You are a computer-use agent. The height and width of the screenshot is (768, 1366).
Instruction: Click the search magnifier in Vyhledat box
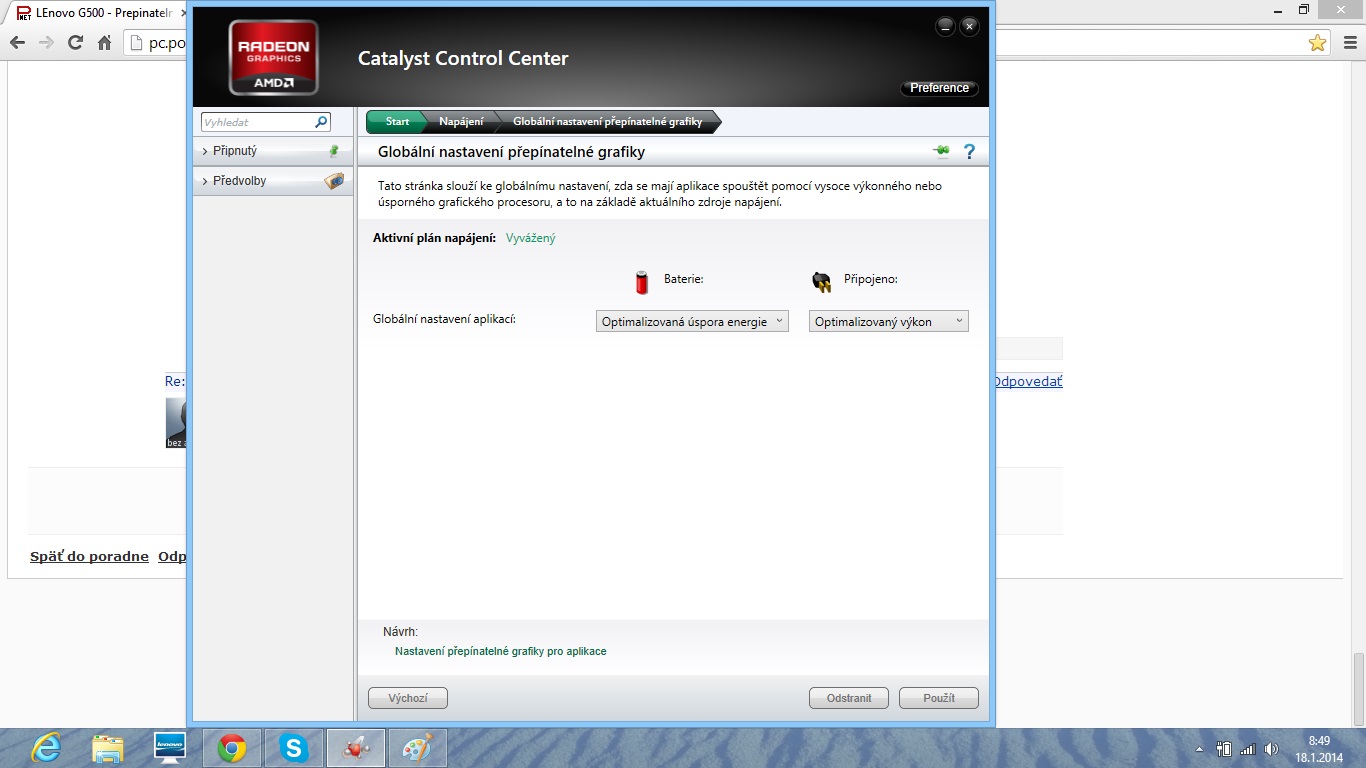[321, 122]
